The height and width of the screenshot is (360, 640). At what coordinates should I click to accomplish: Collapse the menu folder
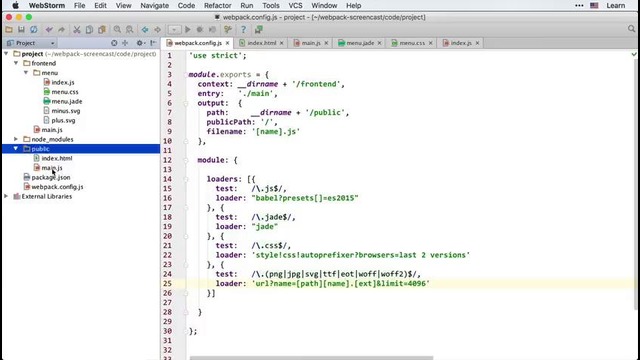pos(26,73)
